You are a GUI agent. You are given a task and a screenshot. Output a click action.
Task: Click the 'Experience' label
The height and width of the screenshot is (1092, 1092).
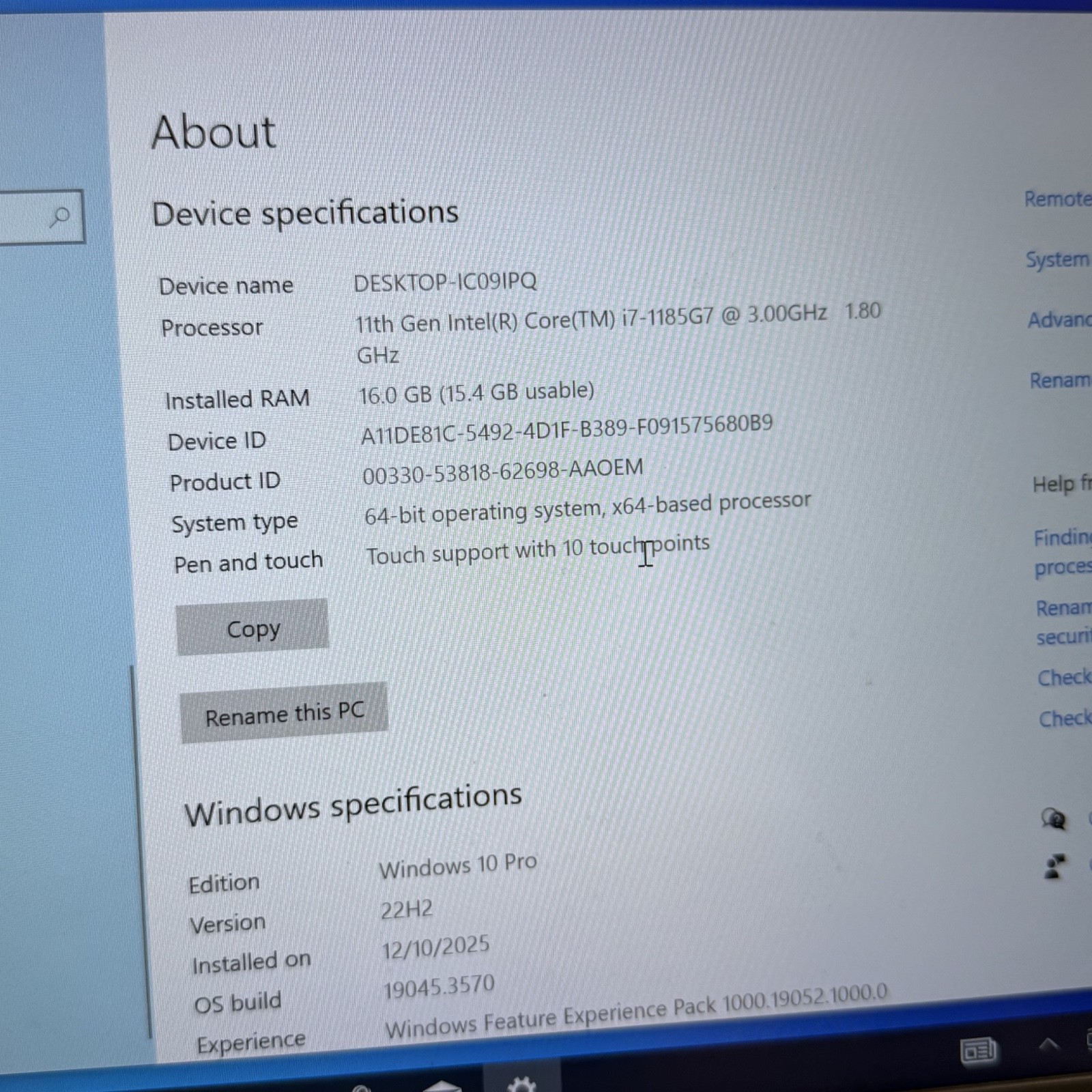[x=251, y=1043]
